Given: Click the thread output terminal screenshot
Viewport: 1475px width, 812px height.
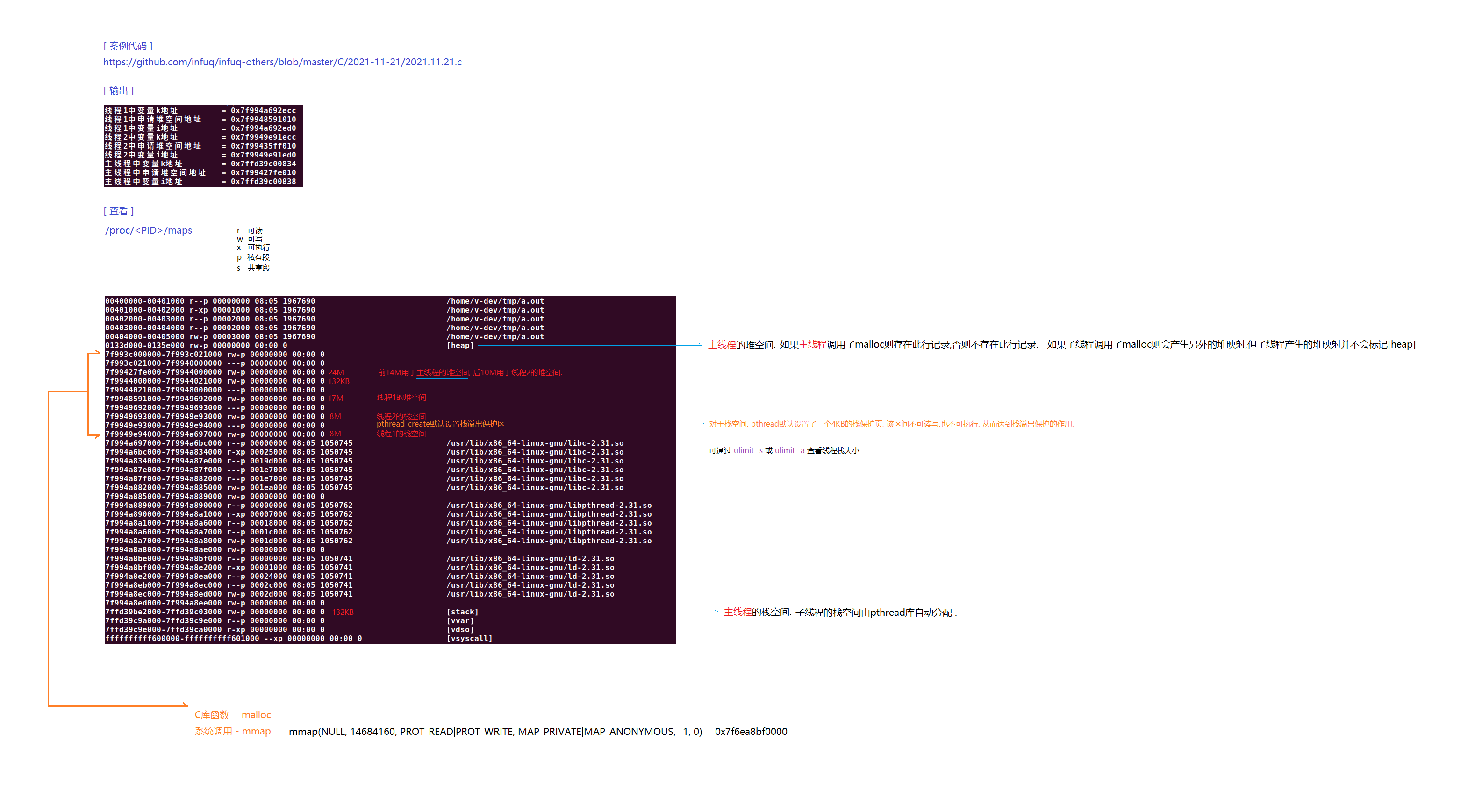Looking at the screenshot, I should 203,146.
